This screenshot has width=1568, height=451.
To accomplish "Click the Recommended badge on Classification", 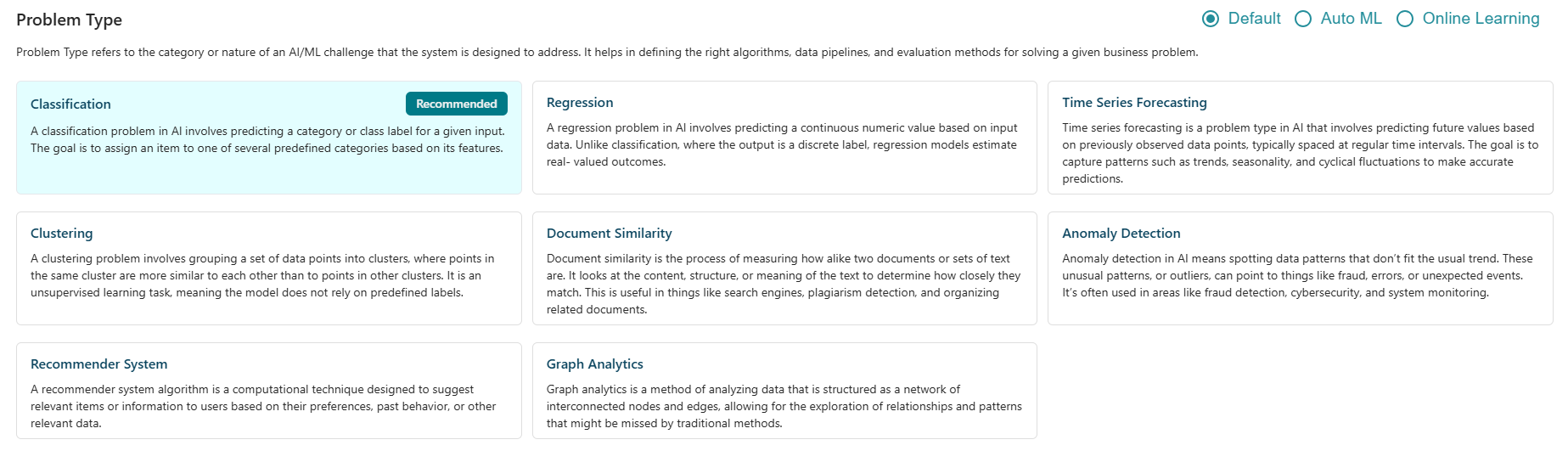I will (456, 104).
